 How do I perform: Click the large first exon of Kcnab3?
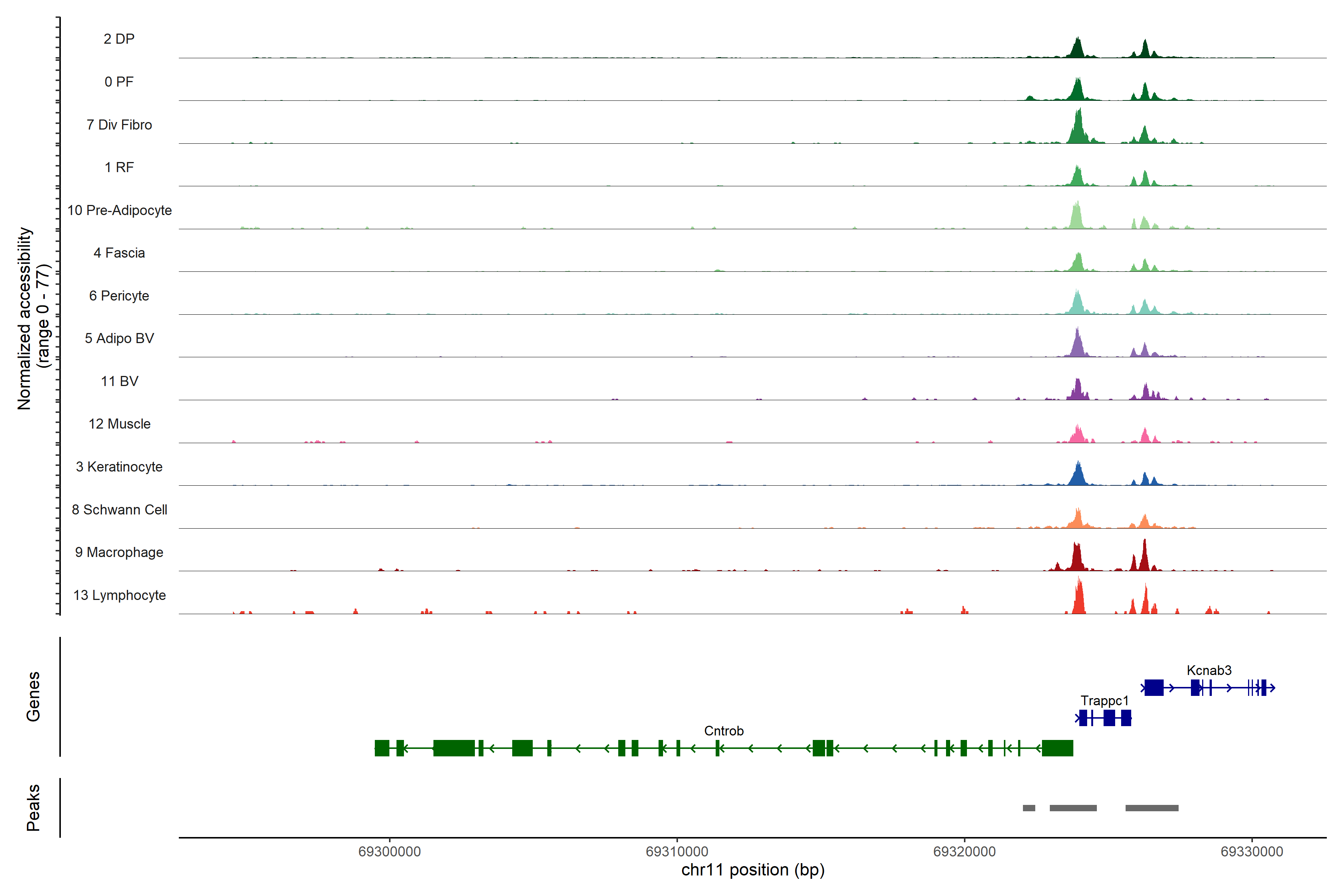tap(1154, 687)
